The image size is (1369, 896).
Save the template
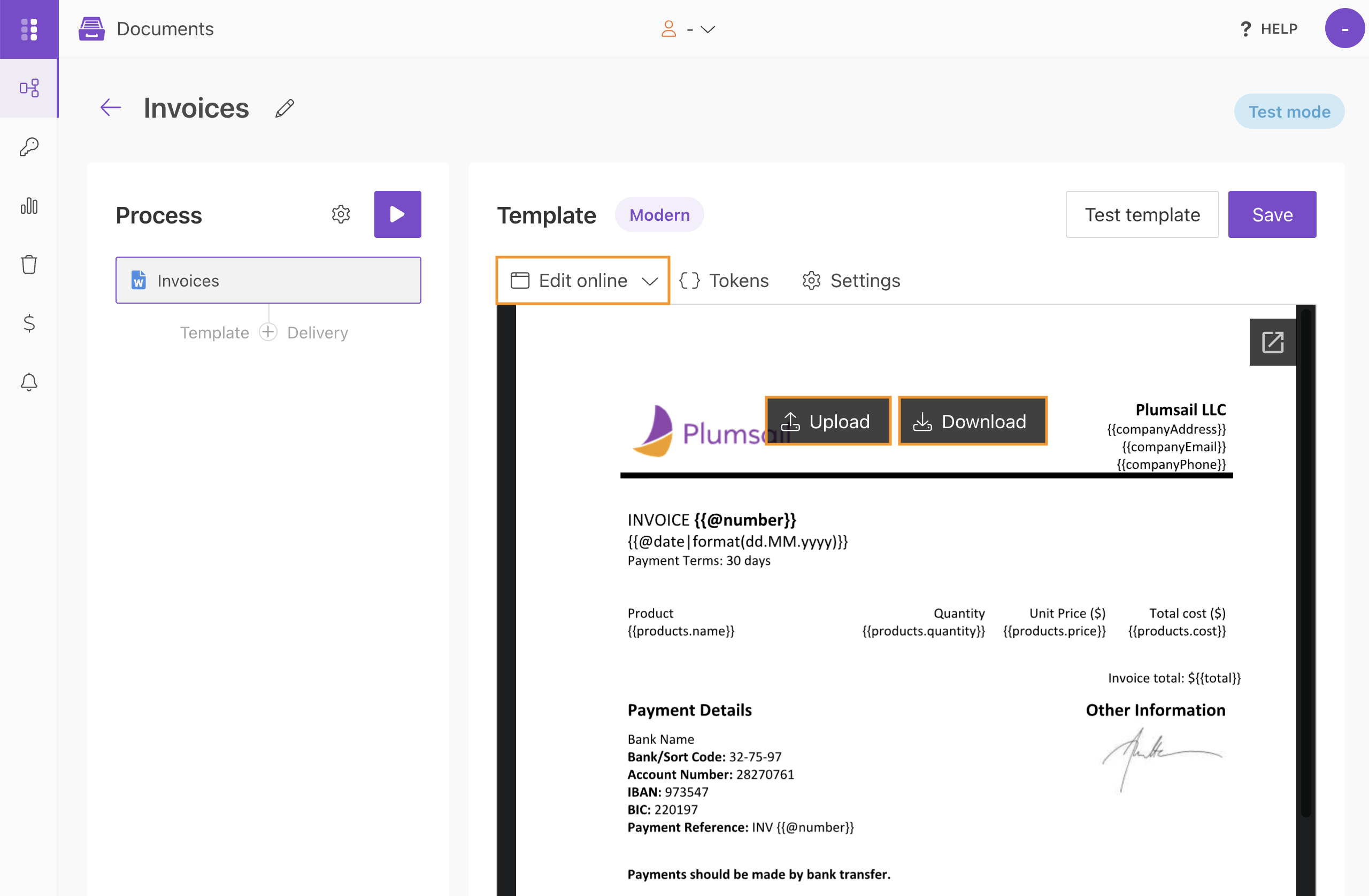(1272, 214)
